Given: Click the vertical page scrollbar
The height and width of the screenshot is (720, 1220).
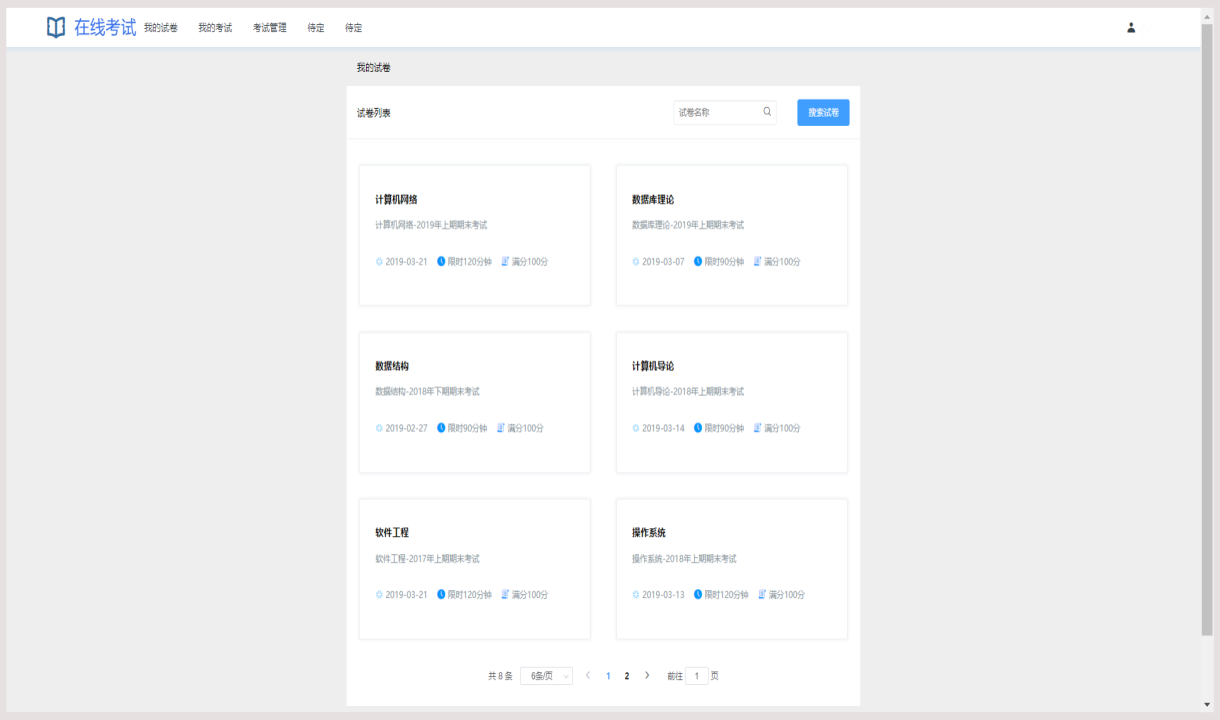Looking at the screenshot, I should (1207, 330).
